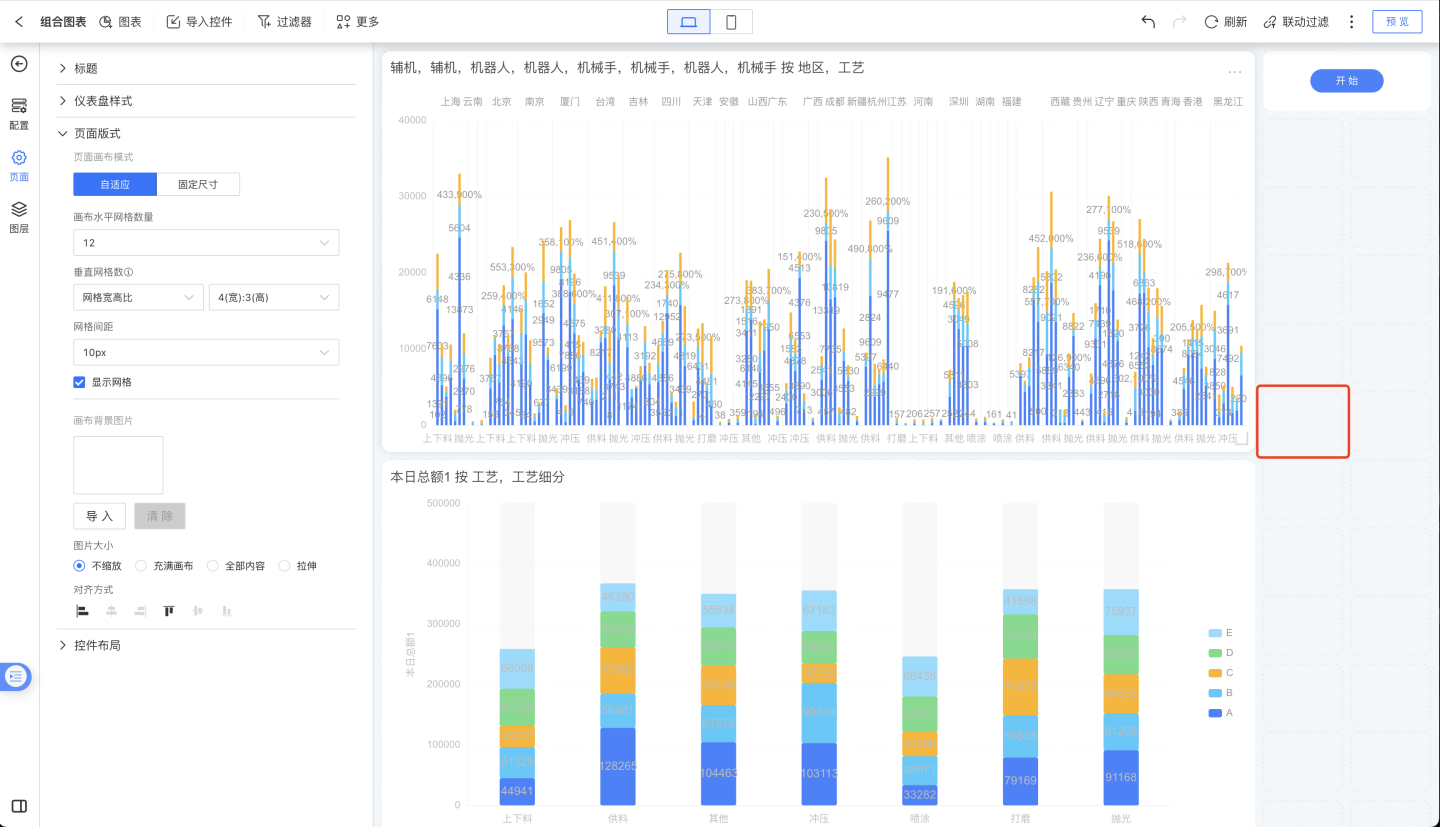
Task: Click legend swatch for series E
Action: (1215, 633)
